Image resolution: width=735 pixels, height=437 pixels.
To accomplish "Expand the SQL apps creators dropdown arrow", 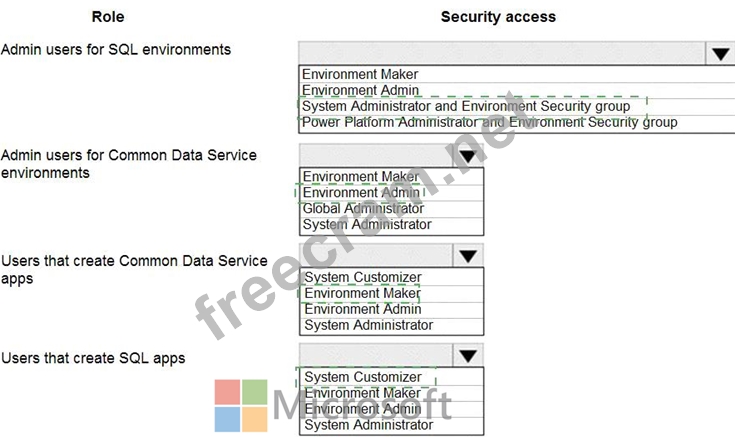I will (468, 356).
